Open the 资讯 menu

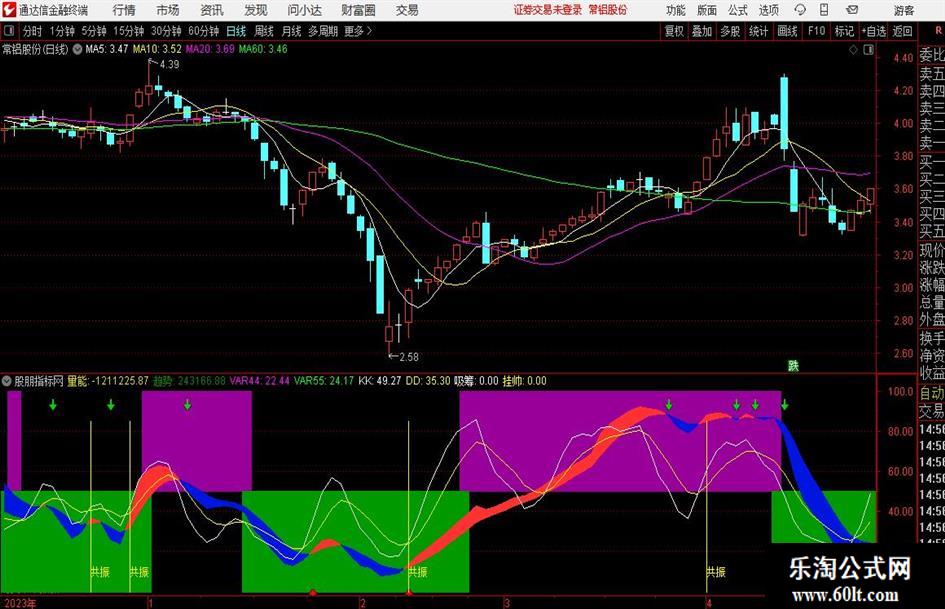[212, 10]
